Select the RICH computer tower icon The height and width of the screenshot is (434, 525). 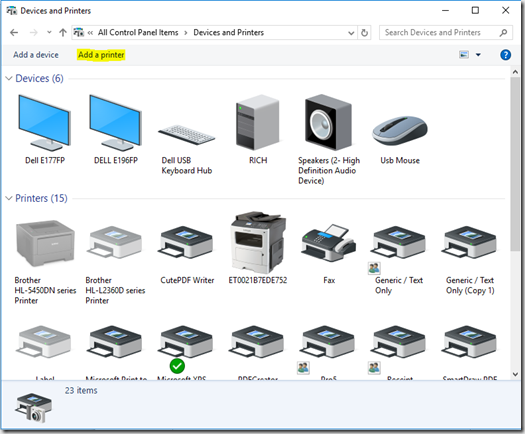coord(257,122)
